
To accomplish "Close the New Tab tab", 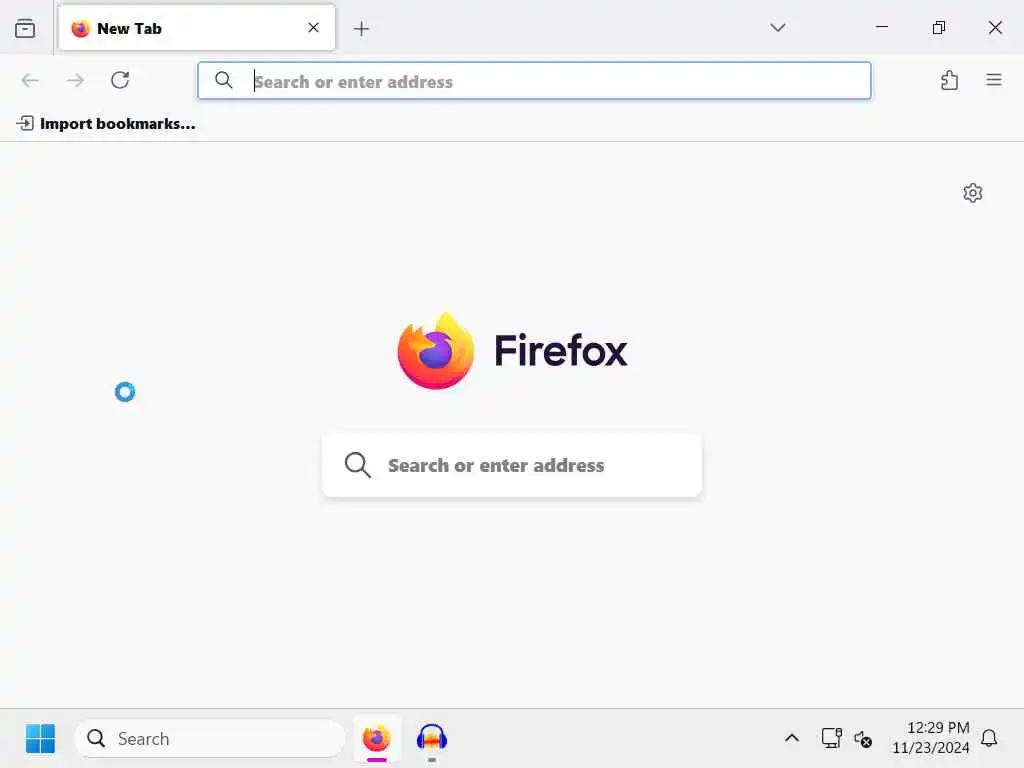I will coord(313,27).
